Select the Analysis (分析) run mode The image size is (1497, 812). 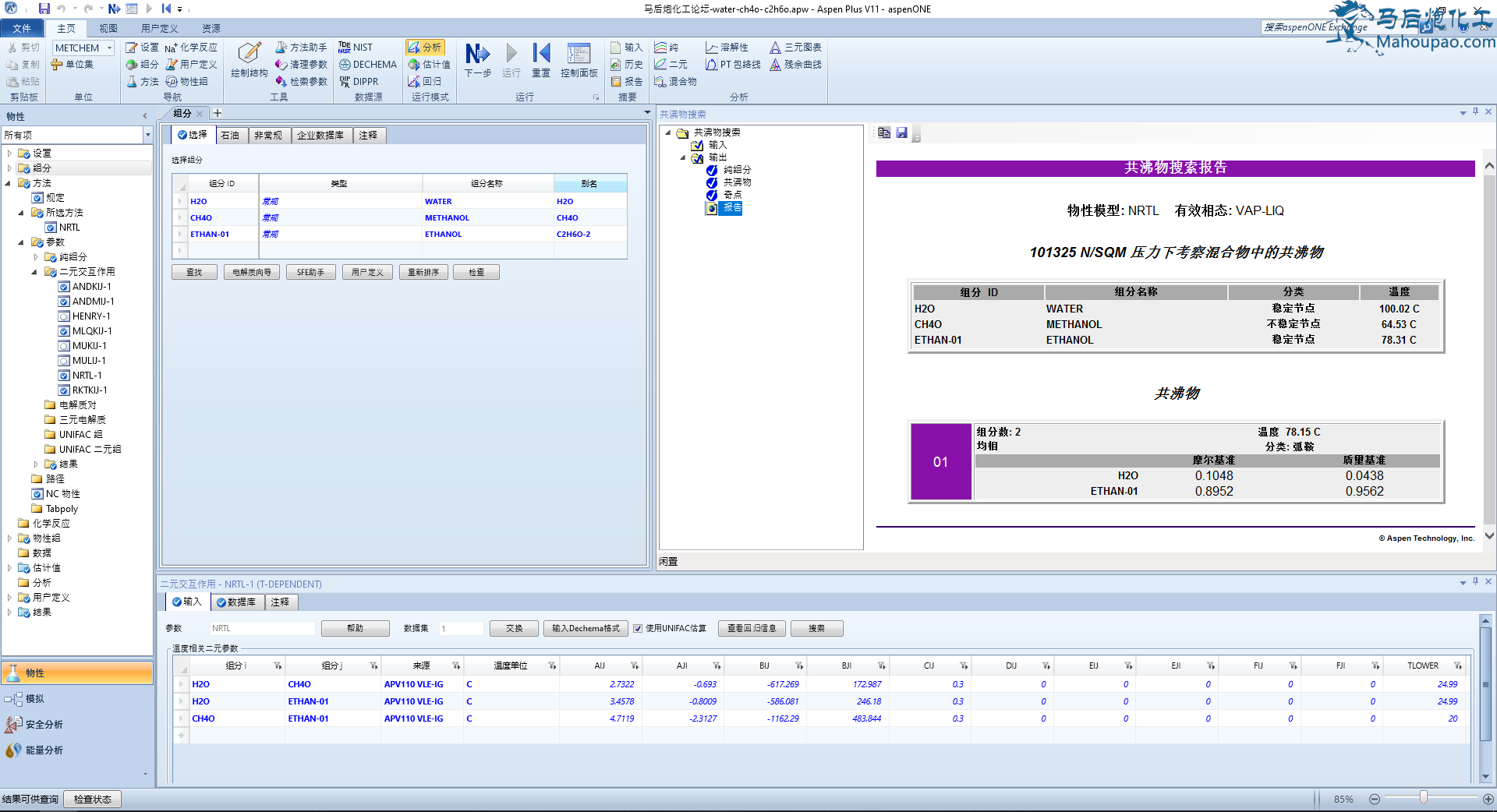click(425, 48)
